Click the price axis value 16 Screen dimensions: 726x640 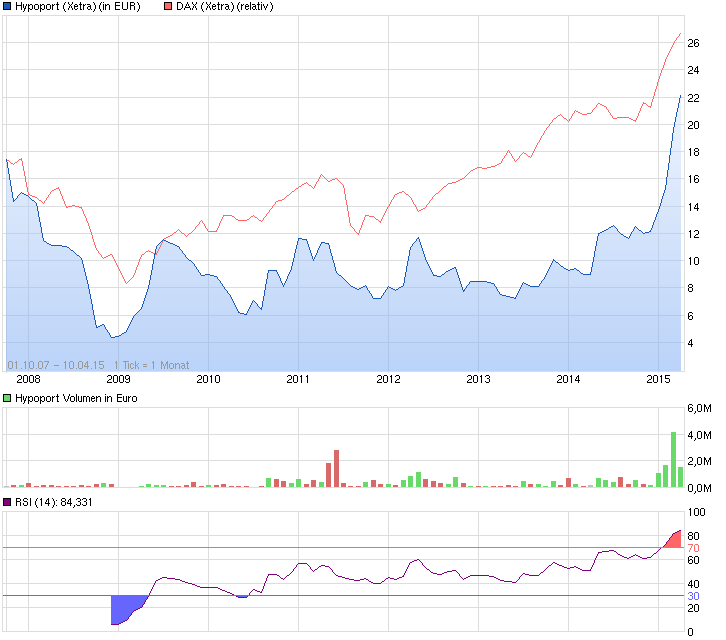click(693, 179)
